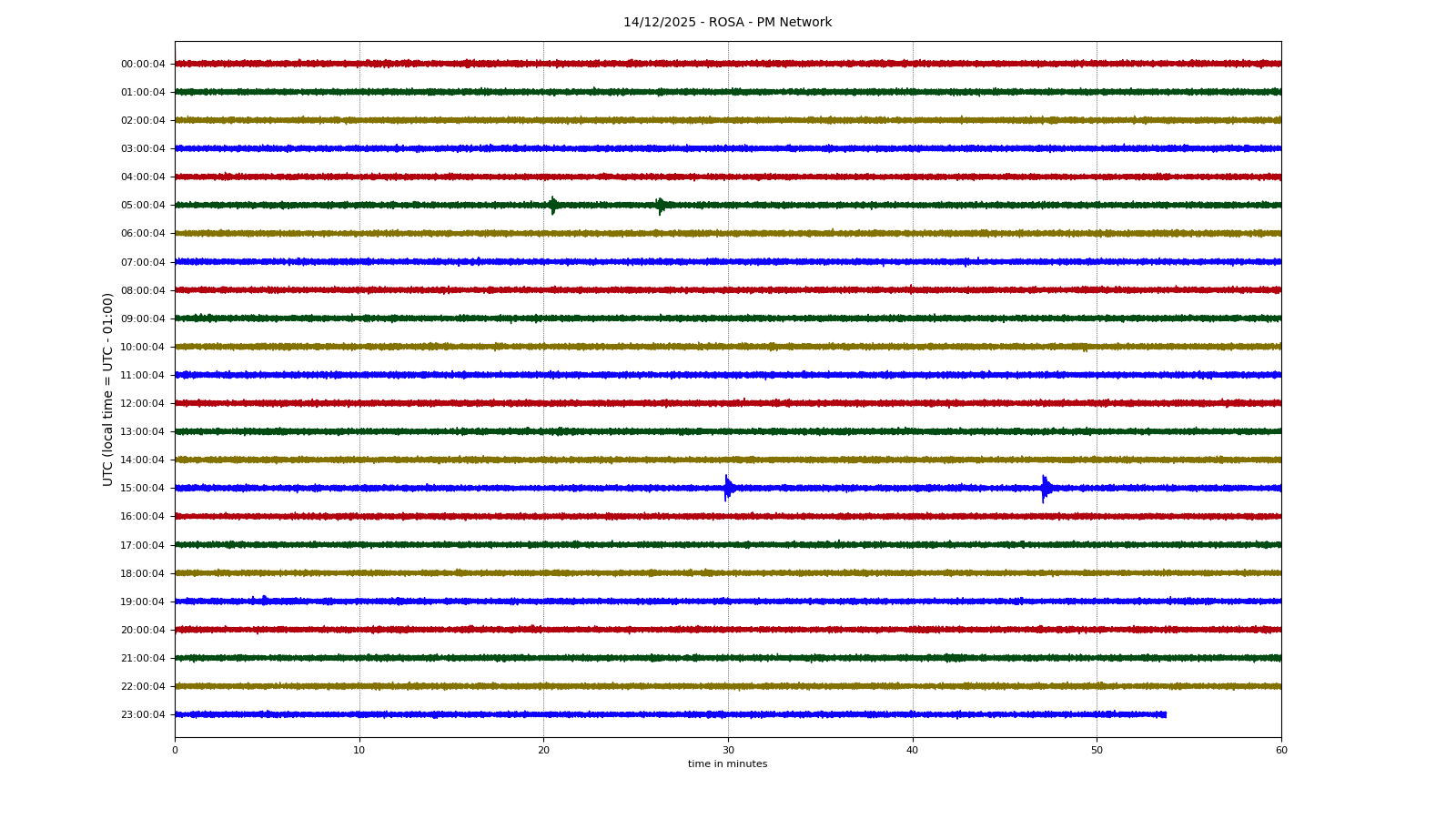Click the x-axis tick label "0"
Image resolution: width=1456 pixels, height=819 pixels.
pos(176,750)
